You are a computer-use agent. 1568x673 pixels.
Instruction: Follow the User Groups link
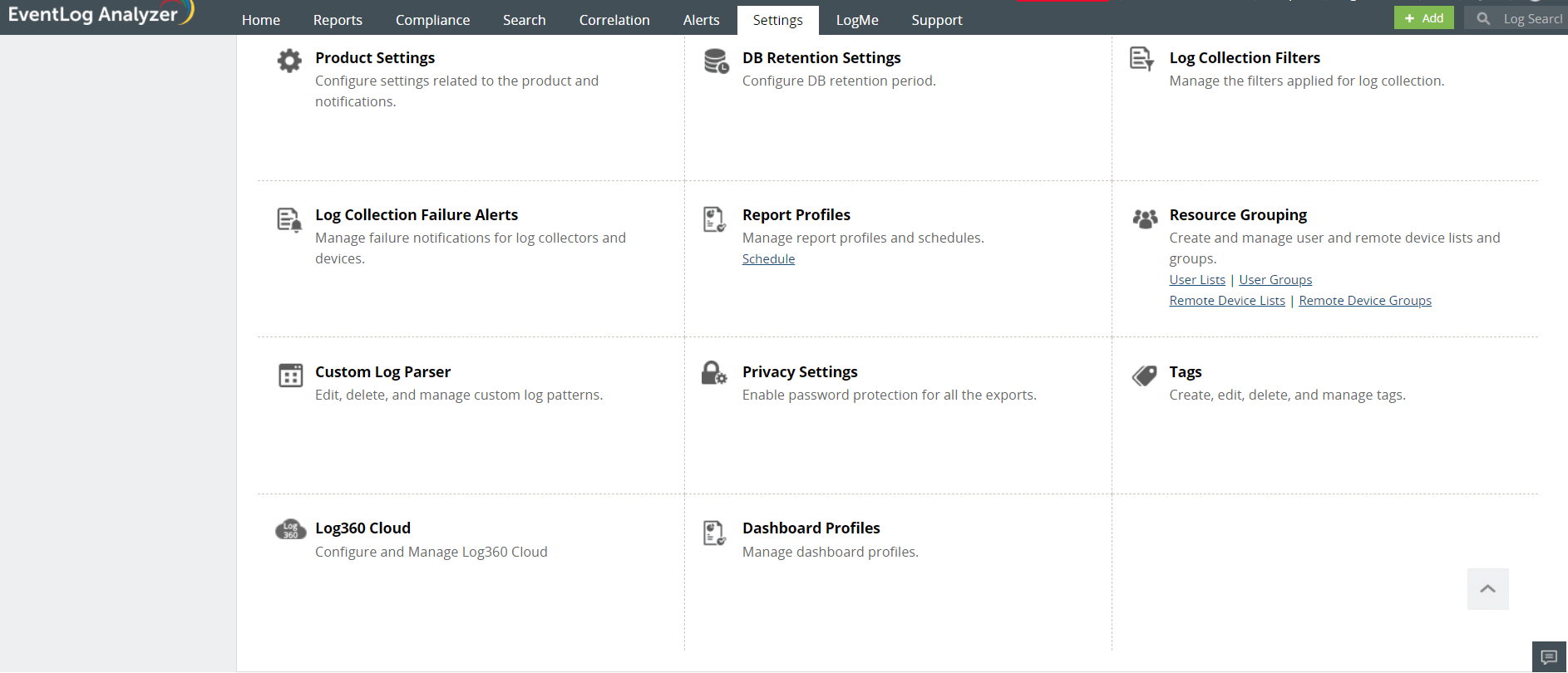coord(1275,280)
